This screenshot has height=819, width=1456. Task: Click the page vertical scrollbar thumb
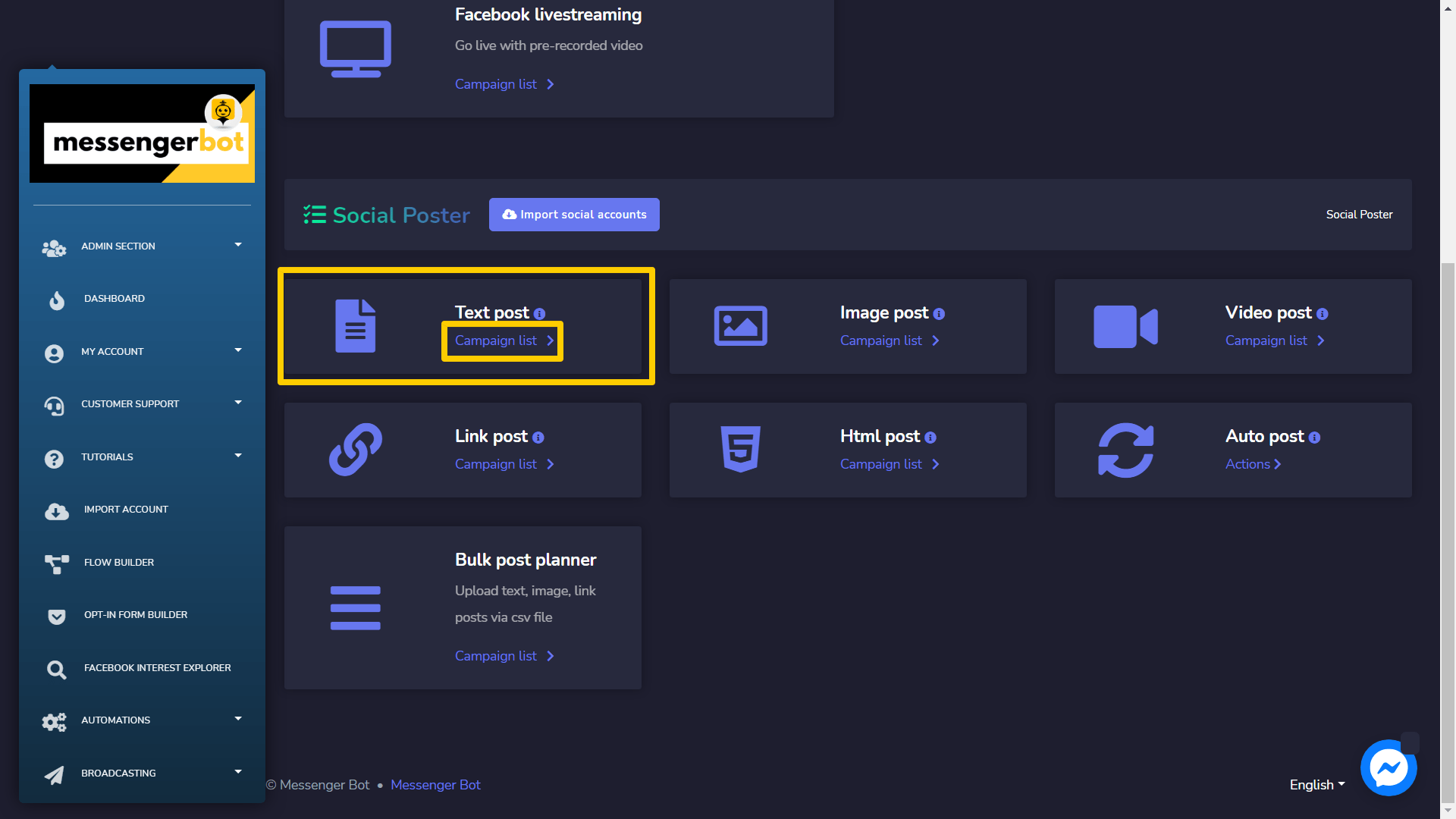pos(1448,531)
